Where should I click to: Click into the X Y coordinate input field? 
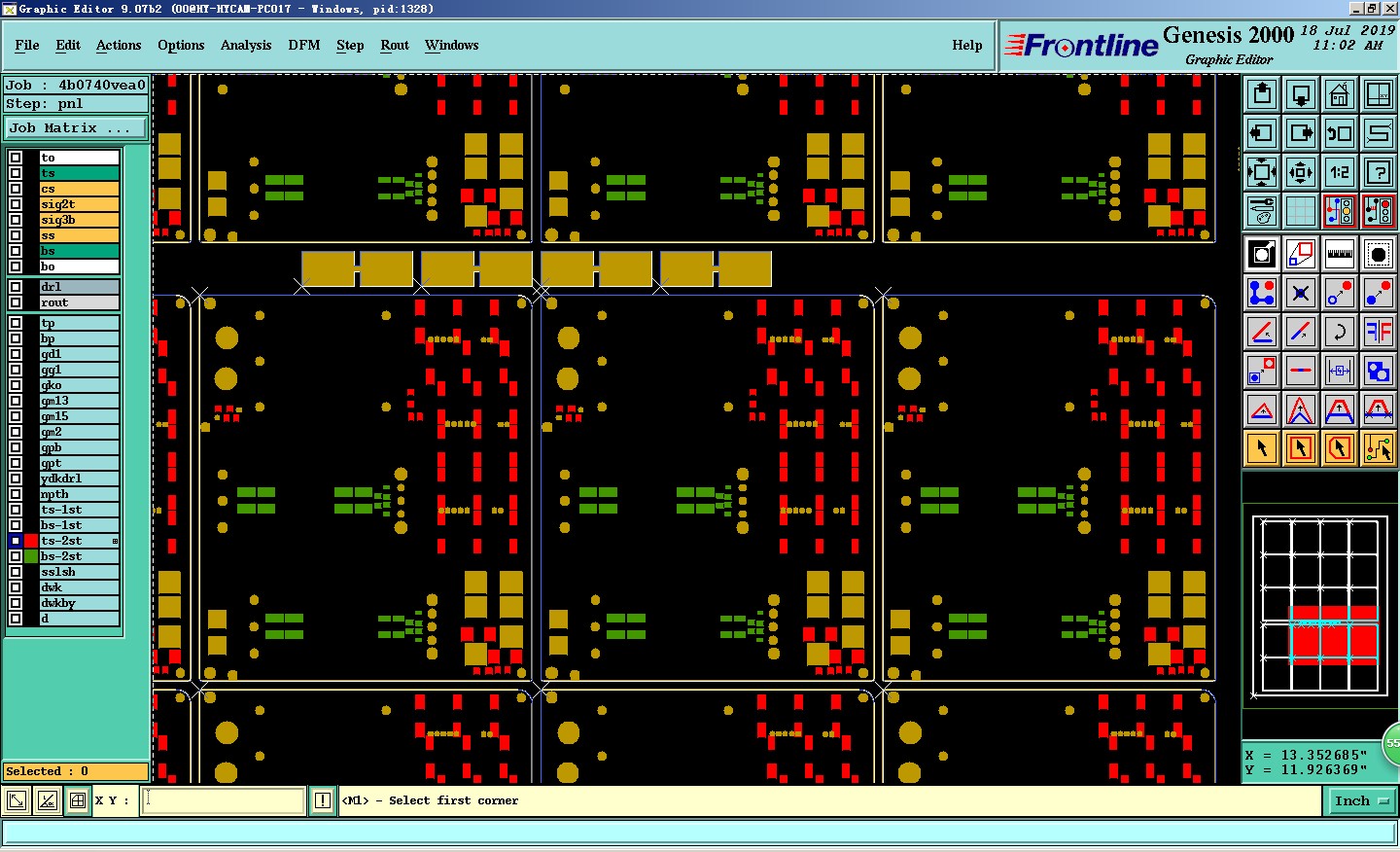point(224,800)
